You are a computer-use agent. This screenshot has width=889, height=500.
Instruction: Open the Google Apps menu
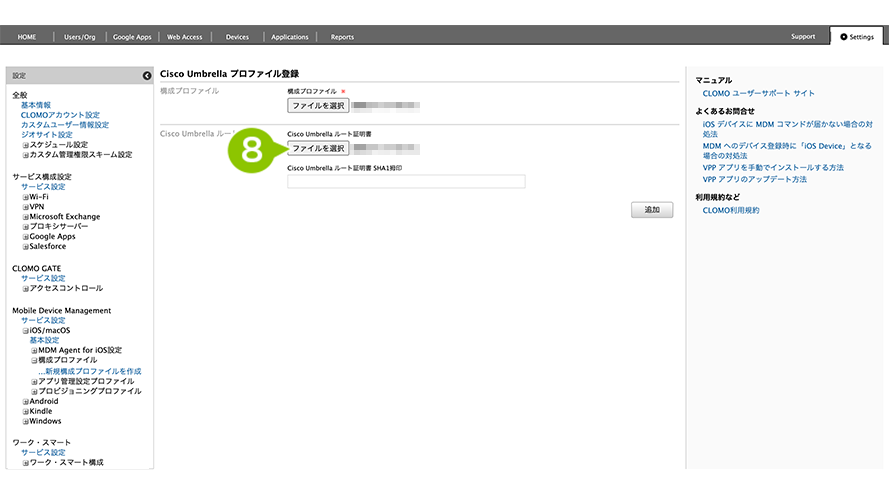click(132, 37)
